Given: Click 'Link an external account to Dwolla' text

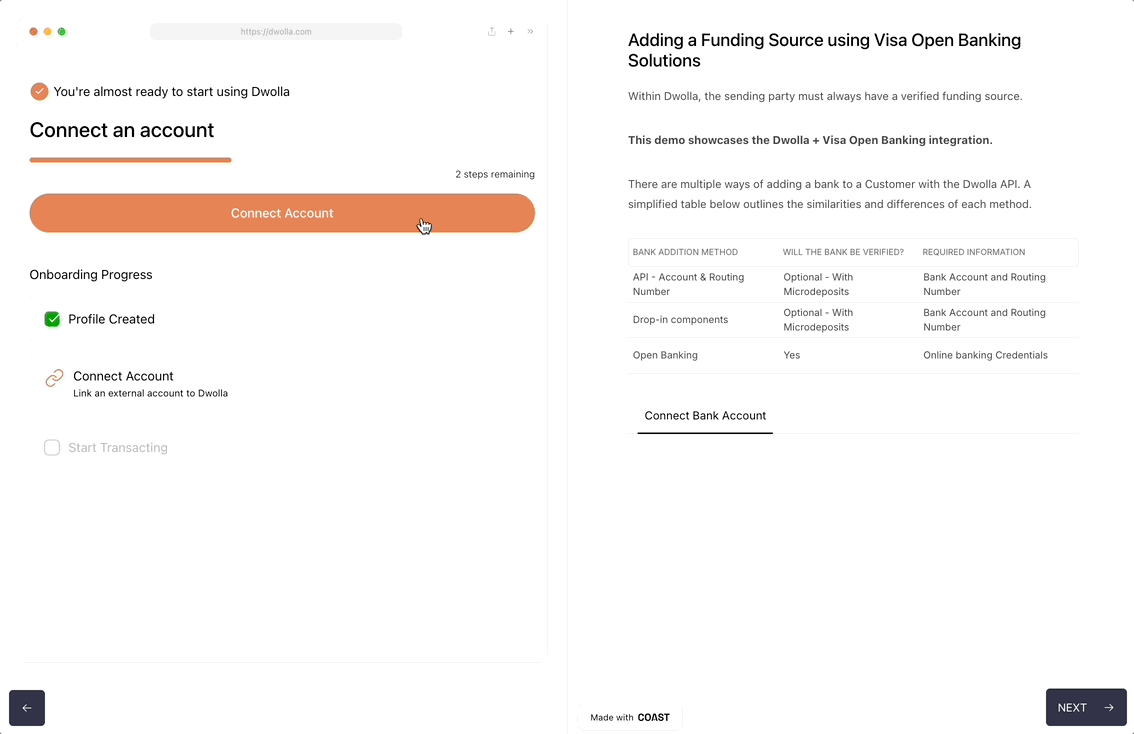Looking at the screenshot, I should click(150, 393).
